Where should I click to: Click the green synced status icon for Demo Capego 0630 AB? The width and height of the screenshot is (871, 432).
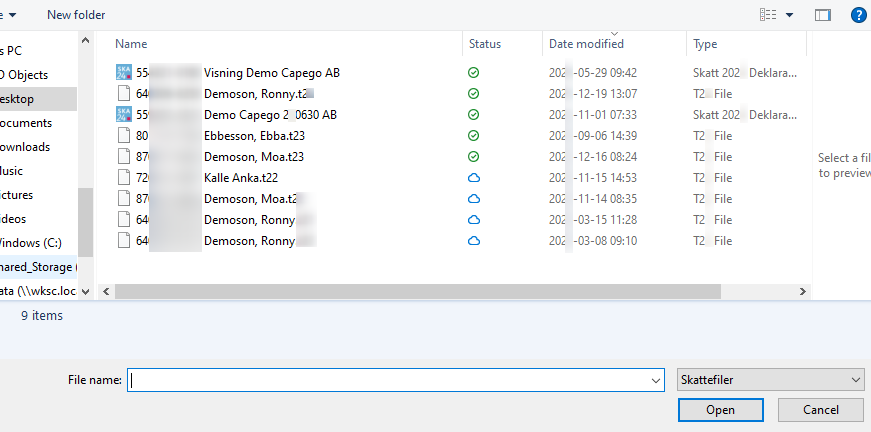[473, 115]
